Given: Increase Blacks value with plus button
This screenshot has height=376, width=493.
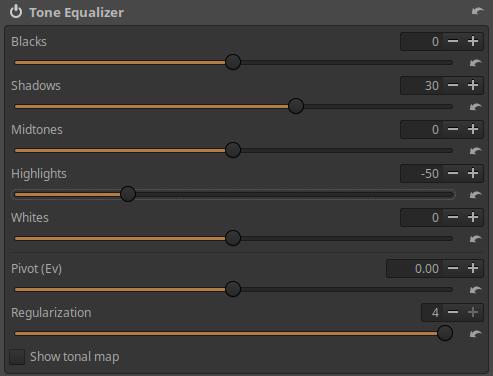Looking at the screenshot, I should click(473, 41).
